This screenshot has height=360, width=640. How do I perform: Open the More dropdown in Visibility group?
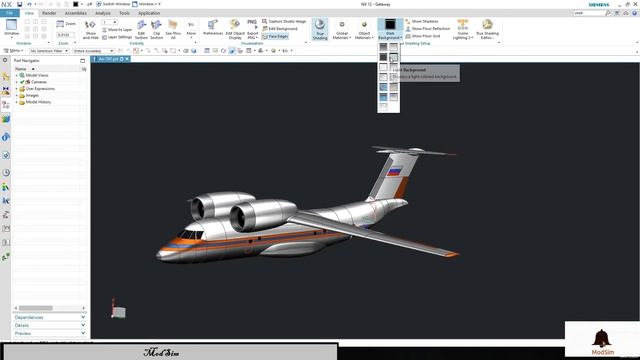[191, 29]
